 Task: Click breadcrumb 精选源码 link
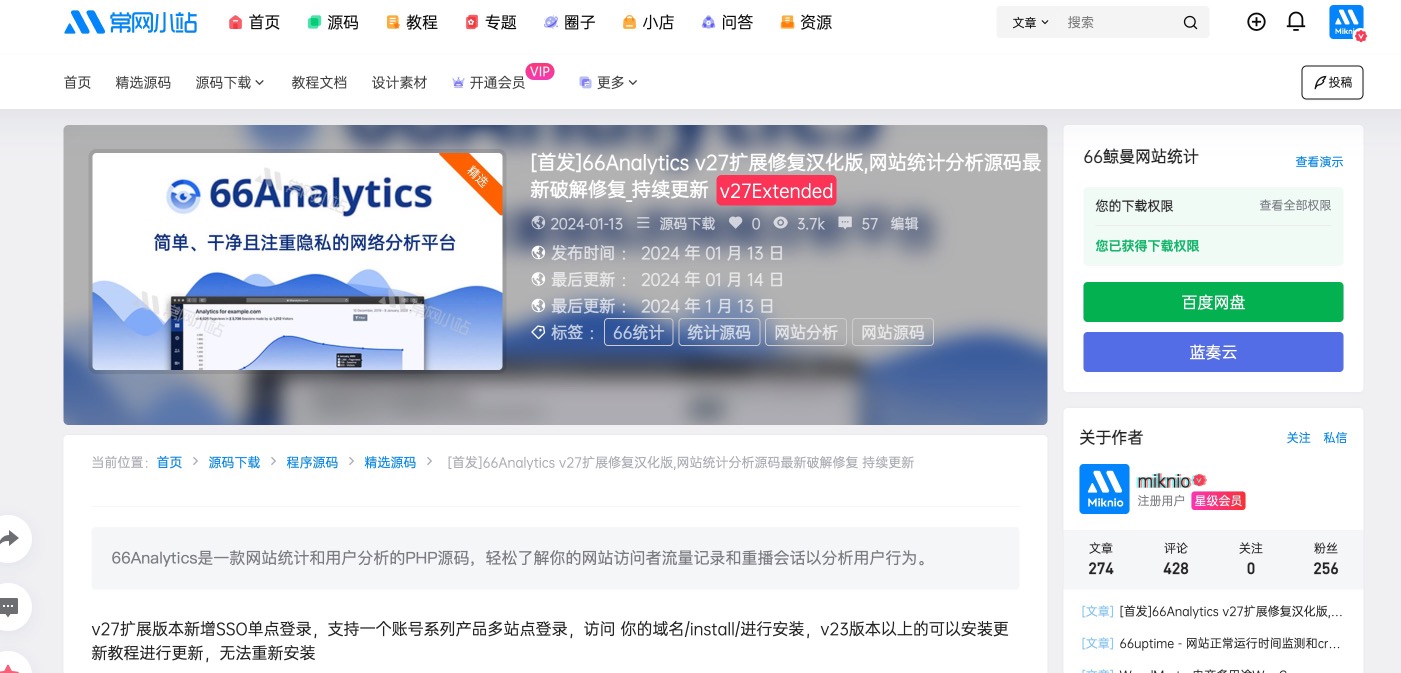click(390, 462)
